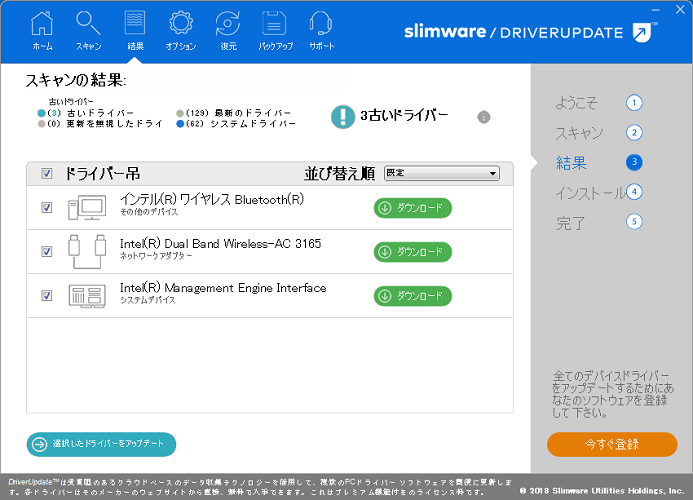The image size is (693, 500).
Task: Download the Dual Band Wireless-AC 3165 driver
Action: [413, 252]
